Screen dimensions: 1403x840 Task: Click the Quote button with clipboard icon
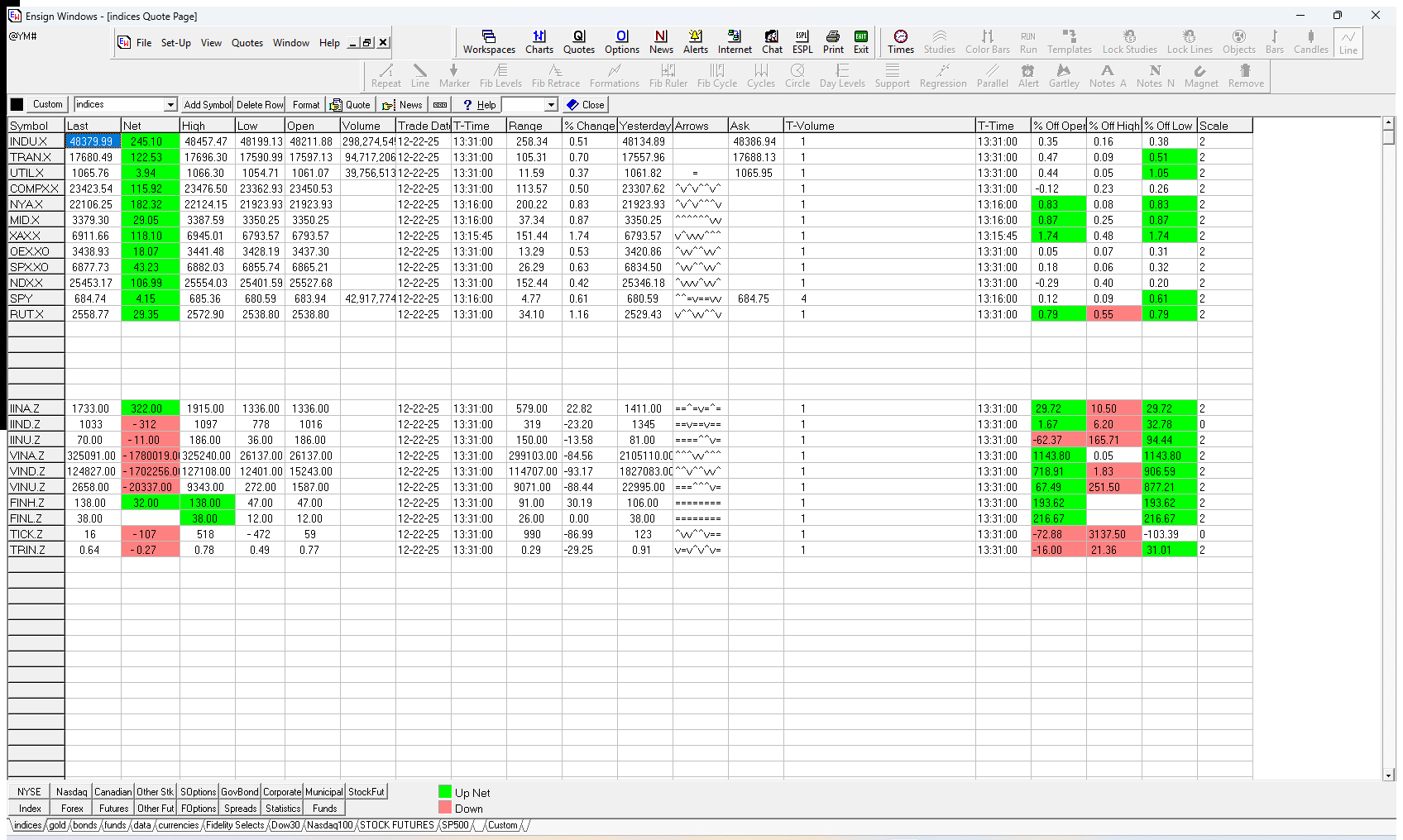(x=350, y=105)
